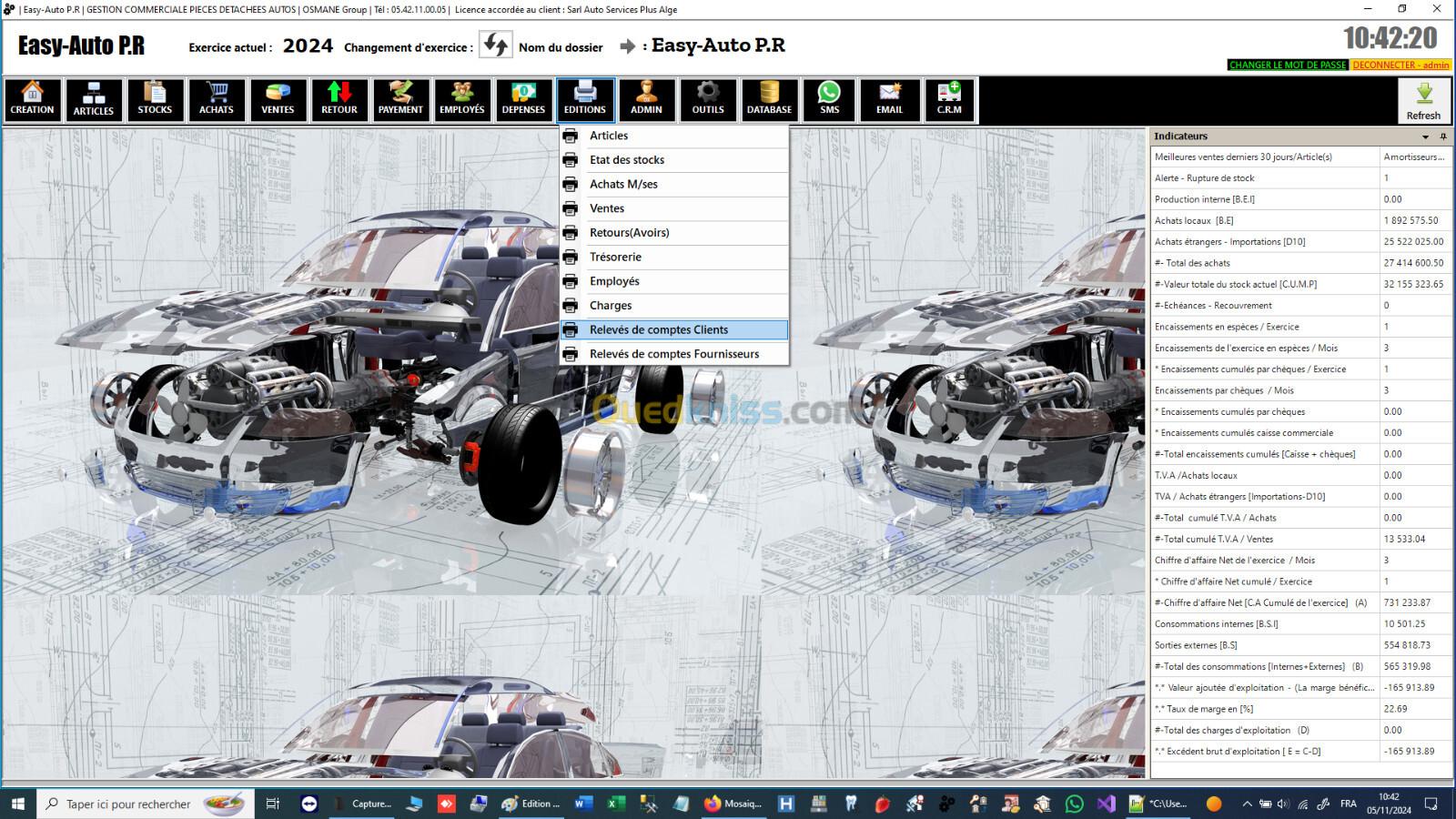This screenshot has height=819, width=1456.
Task: Click the Changement d'exercice switch icon
Action: coord(496,45)
